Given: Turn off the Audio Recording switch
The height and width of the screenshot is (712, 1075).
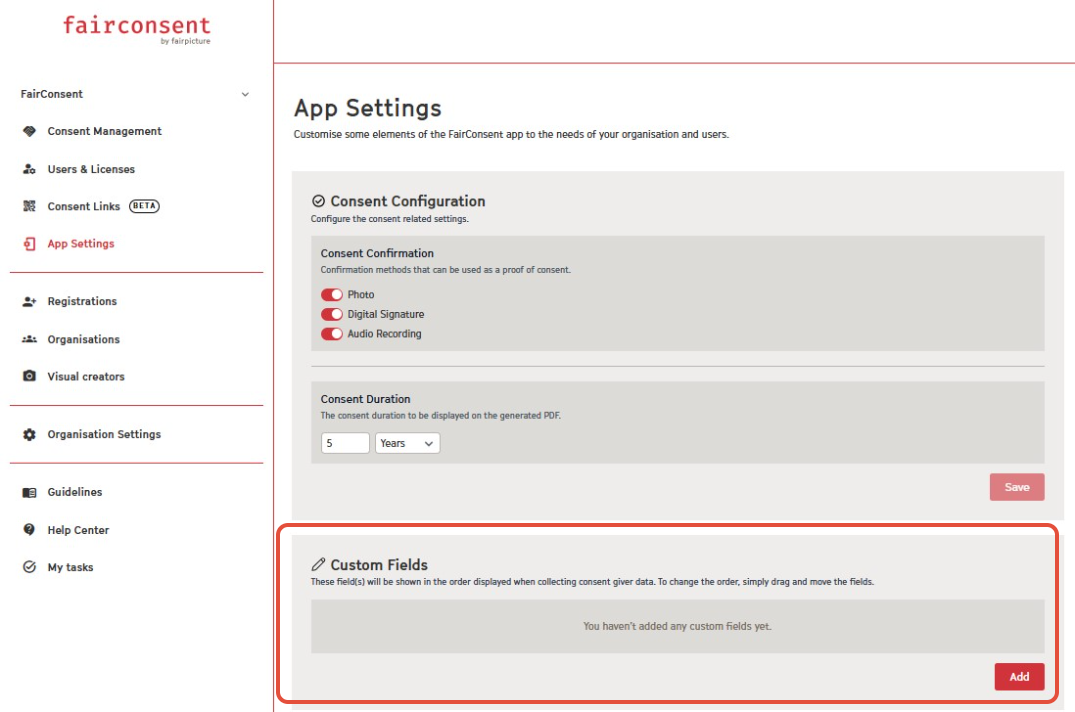Looking at the screenshot, I should click(332, 334).
